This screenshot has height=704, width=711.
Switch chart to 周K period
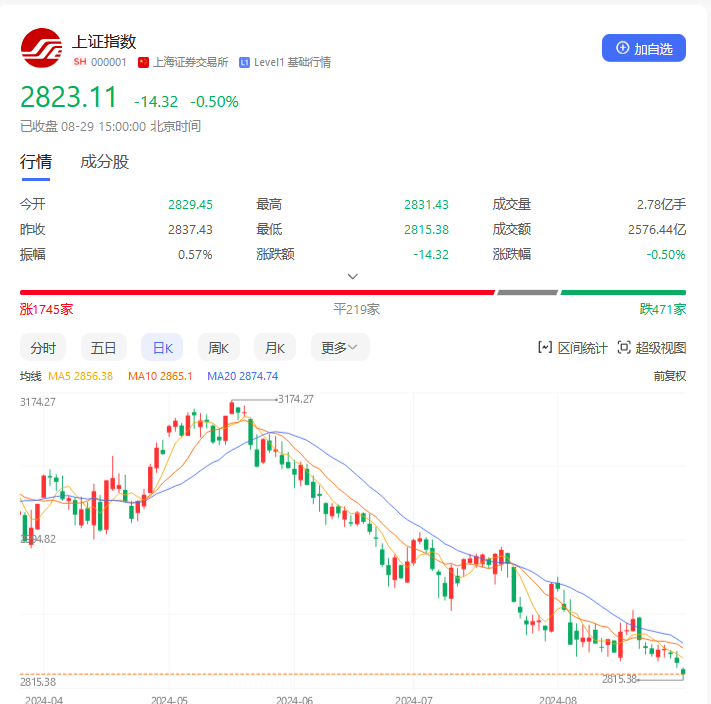click(218, 348)
